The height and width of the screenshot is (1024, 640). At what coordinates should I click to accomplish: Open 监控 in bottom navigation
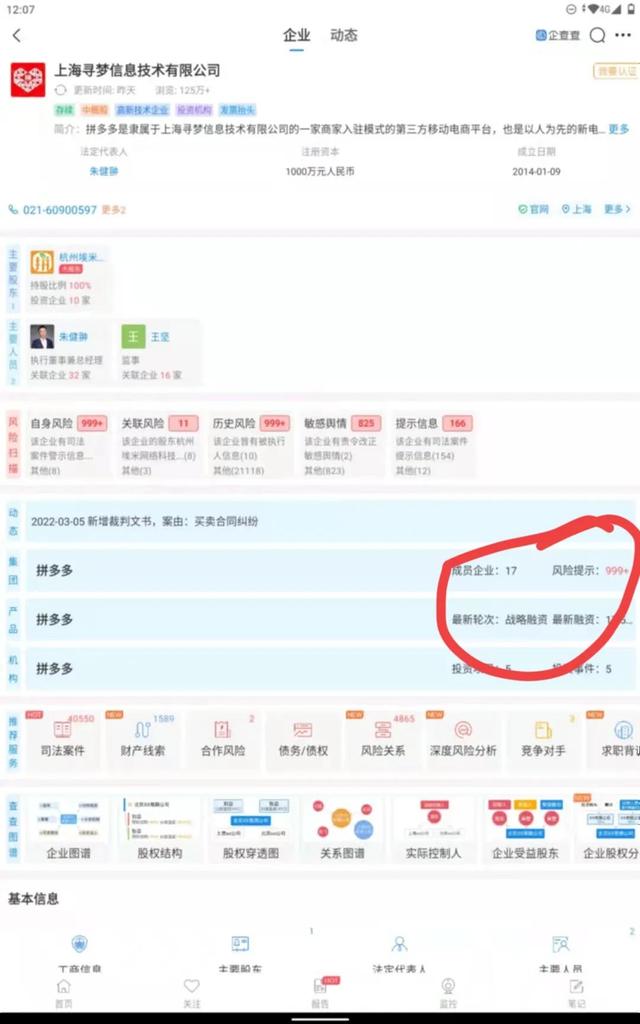[448, 993]
